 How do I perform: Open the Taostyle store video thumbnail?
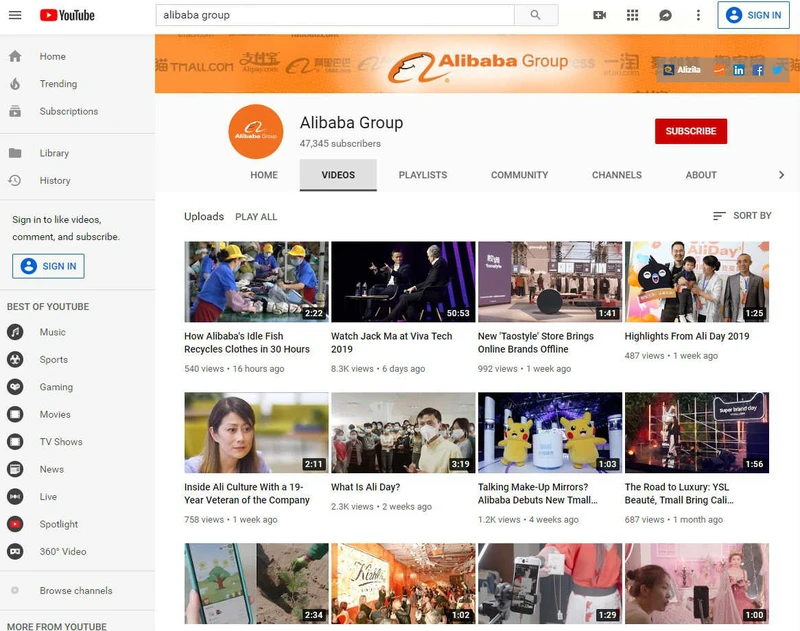tap(550, 282)
